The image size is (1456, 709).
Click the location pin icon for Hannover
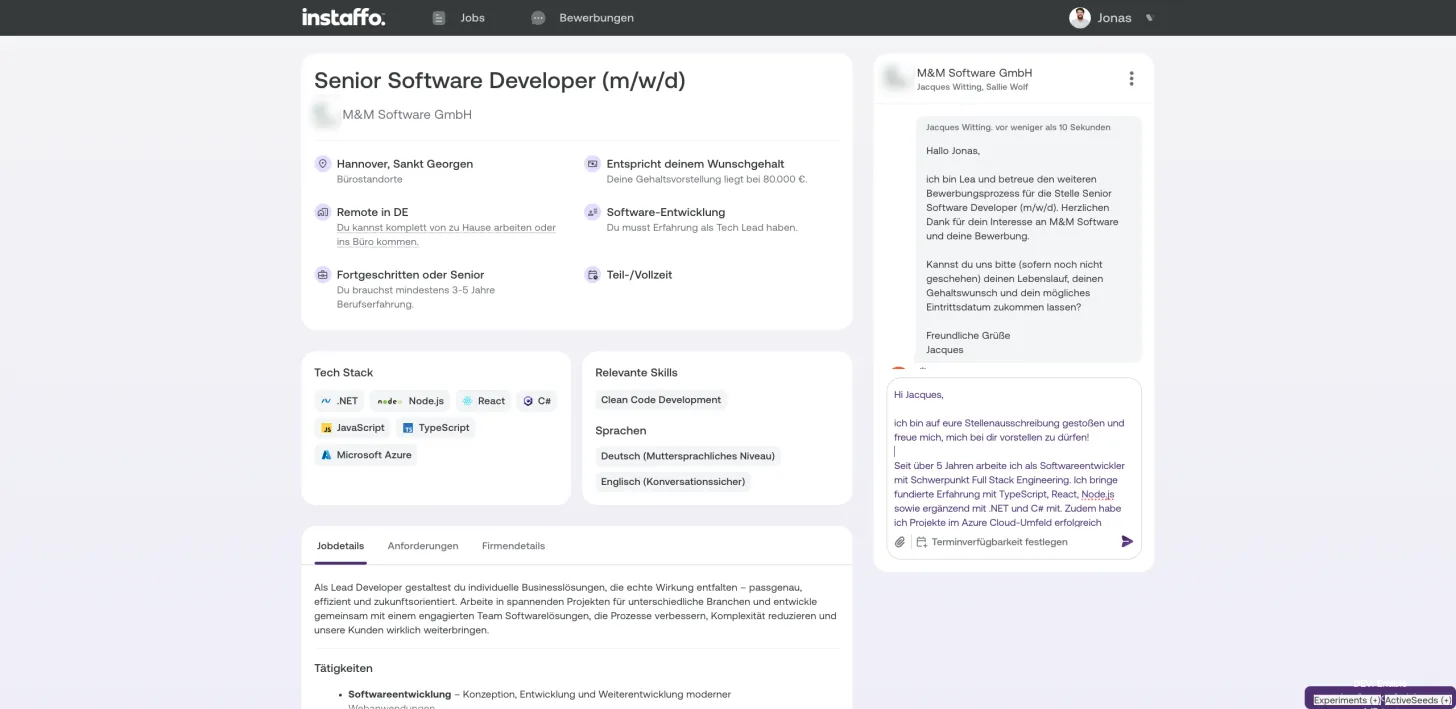[x=323, y=164]
